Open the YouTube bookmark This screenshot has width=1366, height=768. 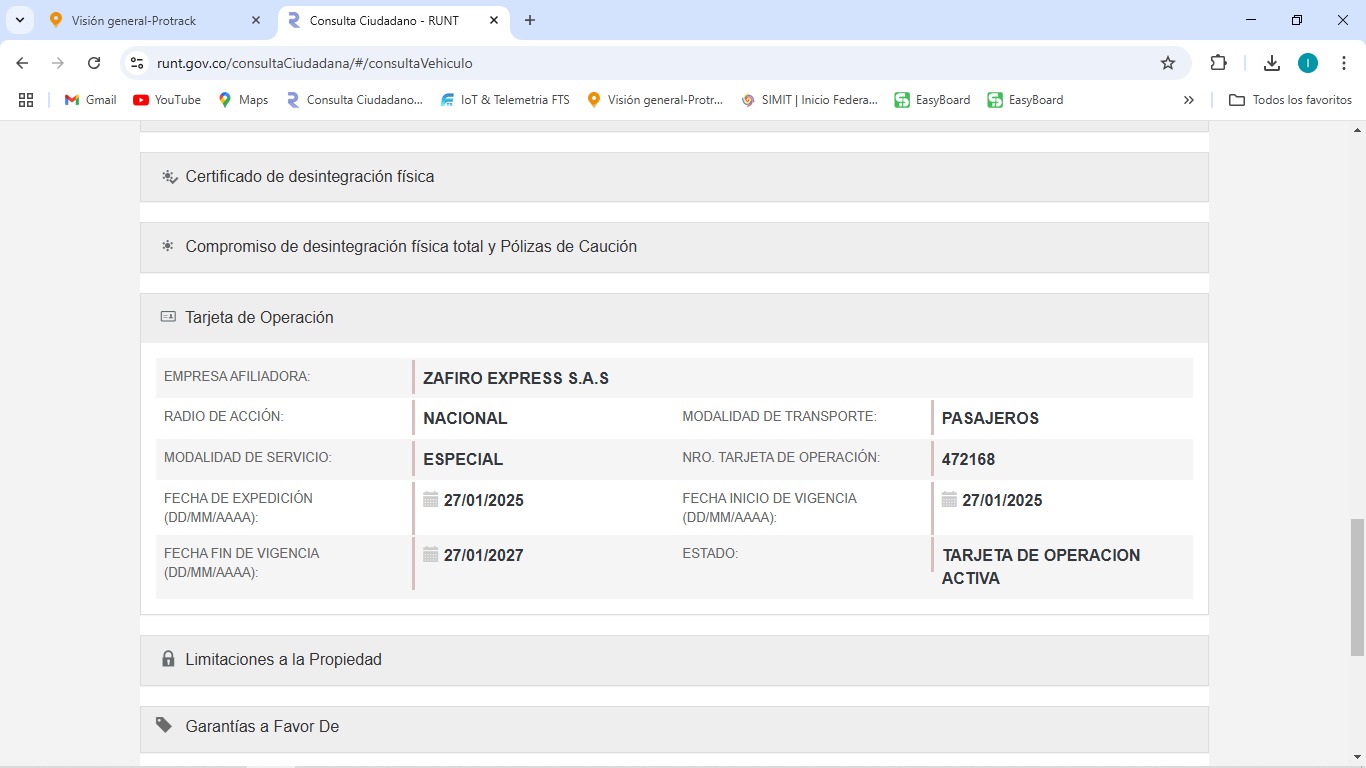point(167,100)
